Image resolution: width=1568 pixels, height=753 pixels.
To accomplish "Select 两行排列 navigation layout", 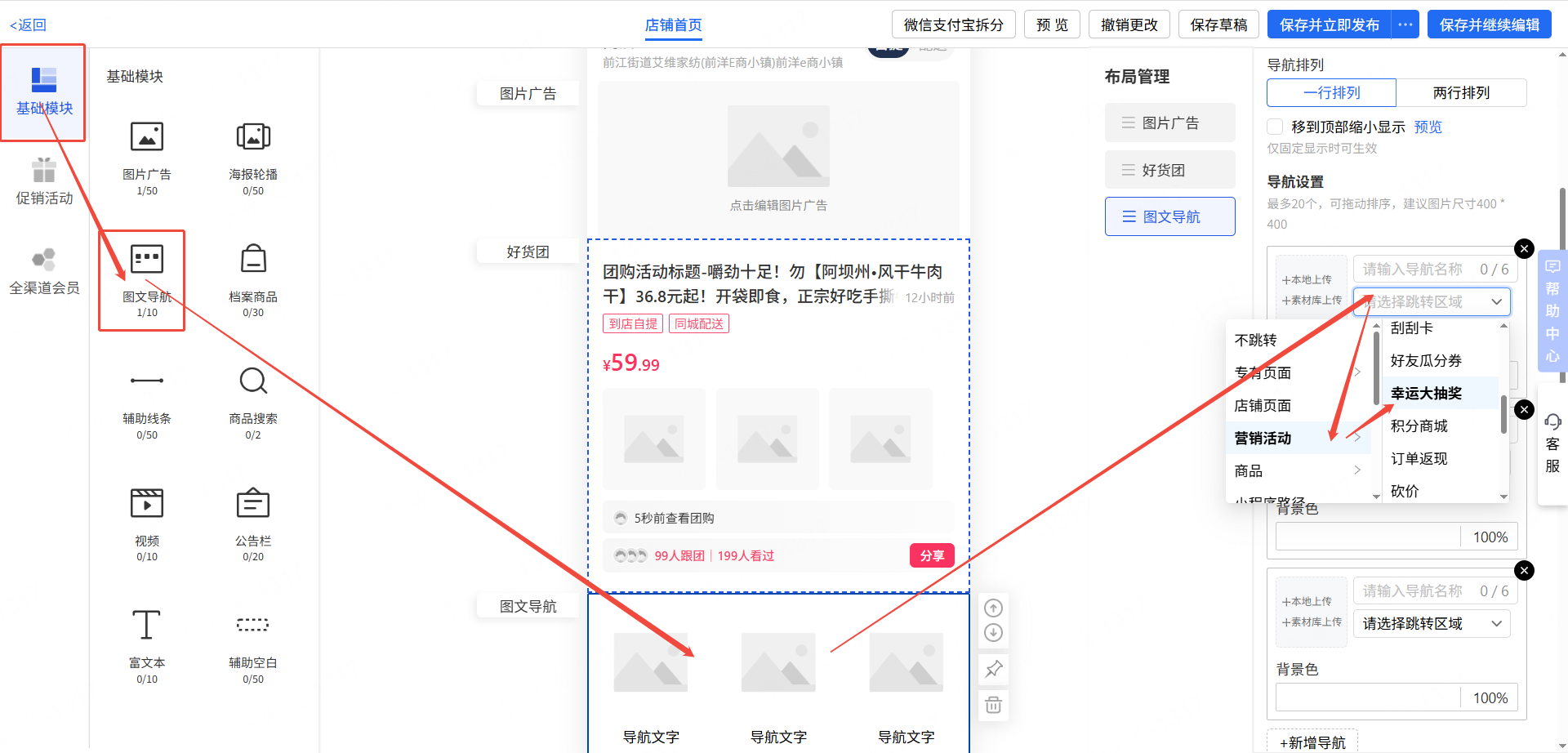I will 1461,92.
